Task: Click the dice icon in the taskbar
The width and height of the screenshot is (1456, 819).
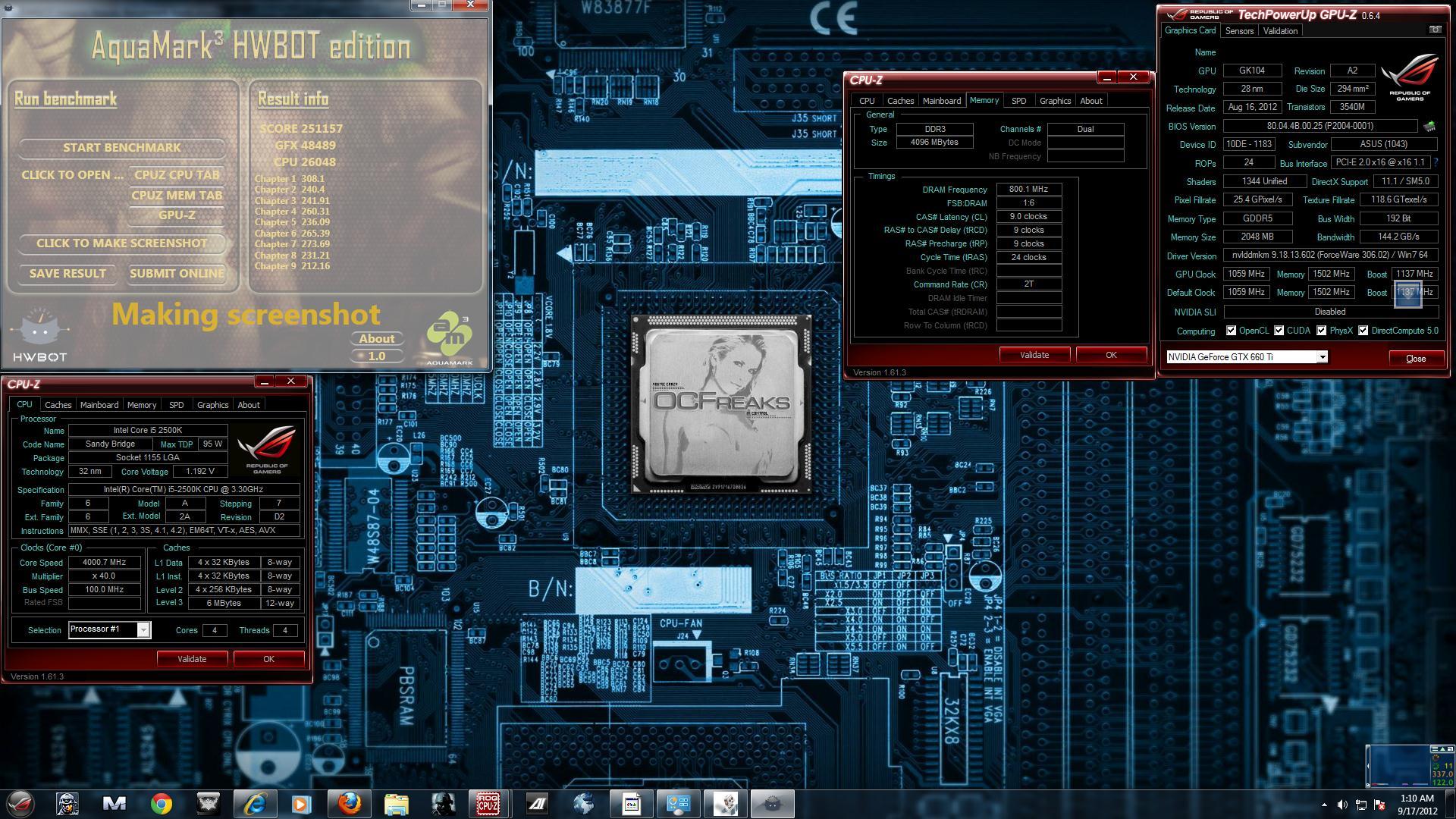Action: pyautogui.click(x=725, y=804)
